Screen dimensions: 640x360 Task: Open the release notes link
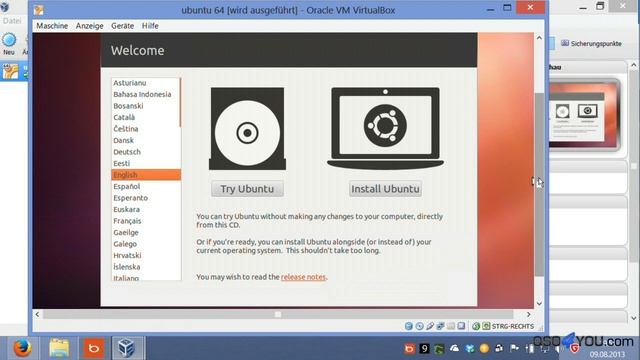coord(303,277)
